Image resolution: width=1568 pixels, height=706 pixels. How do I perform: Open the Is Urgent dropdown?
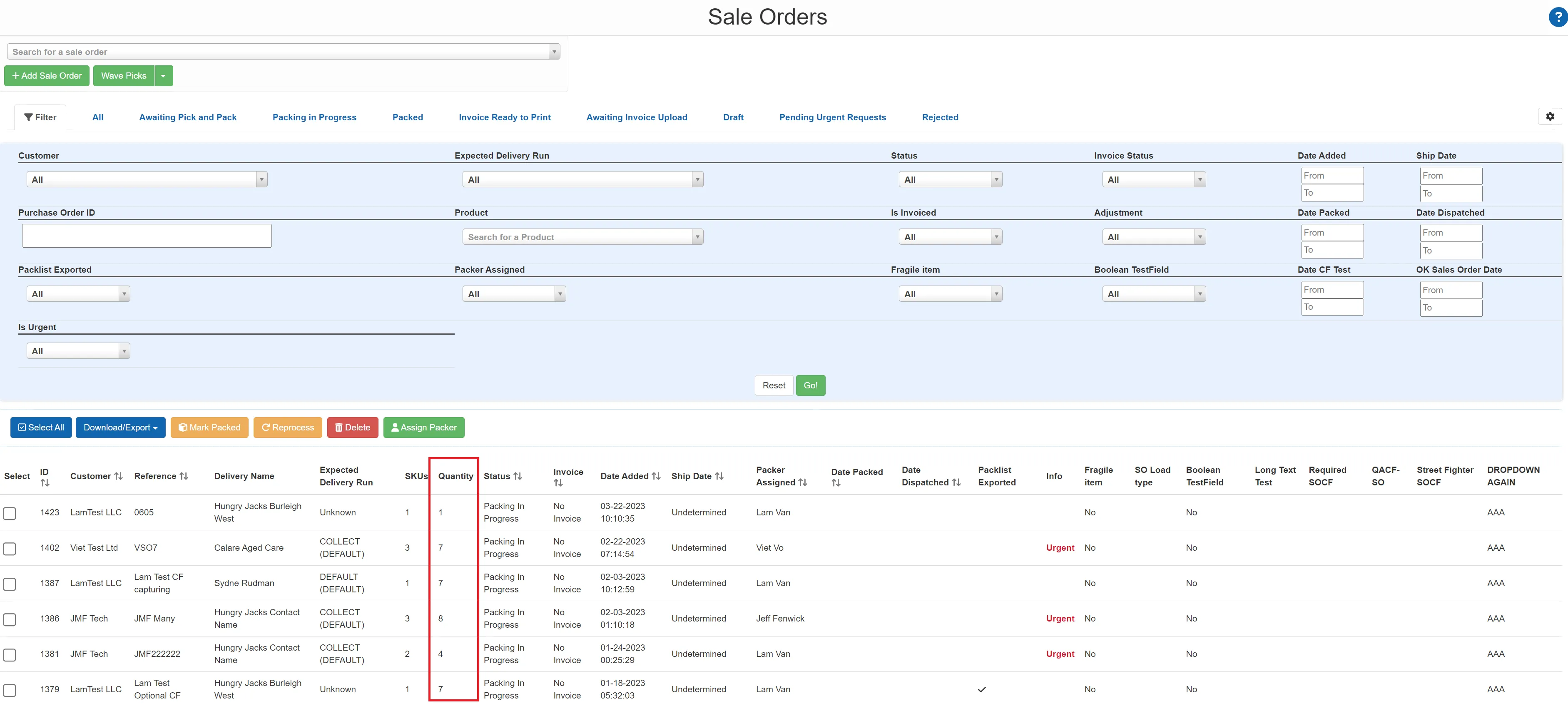78,351
